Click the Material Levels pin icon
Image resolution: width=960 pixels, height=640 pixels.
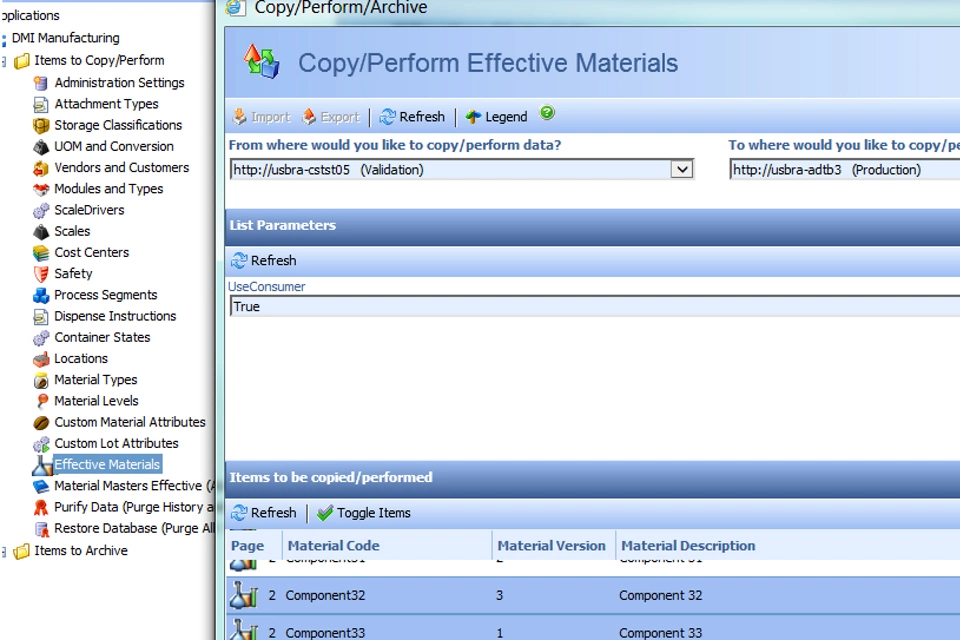tap(40, 401)
